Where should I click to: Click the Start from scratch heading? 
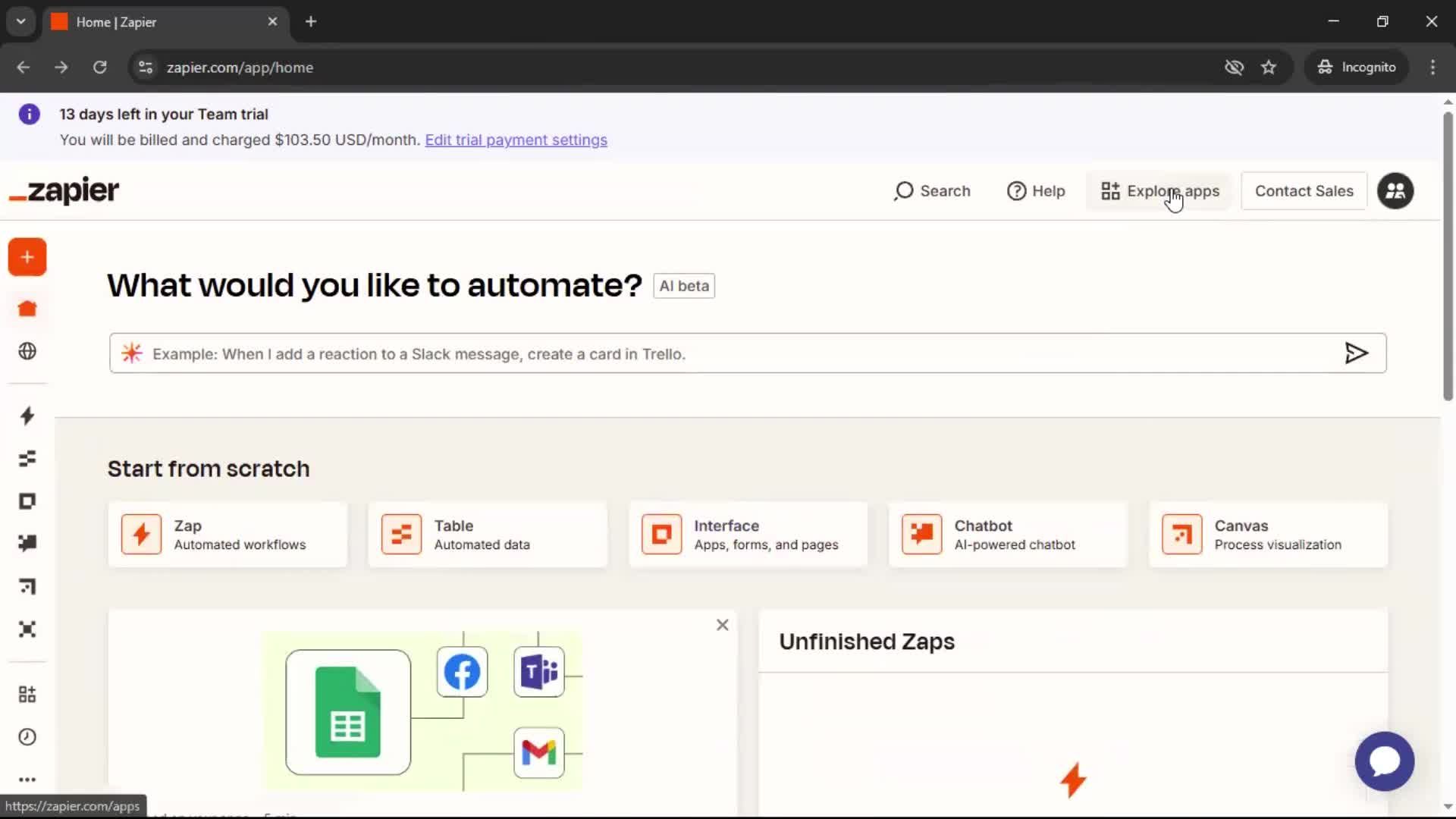point(209,469)
